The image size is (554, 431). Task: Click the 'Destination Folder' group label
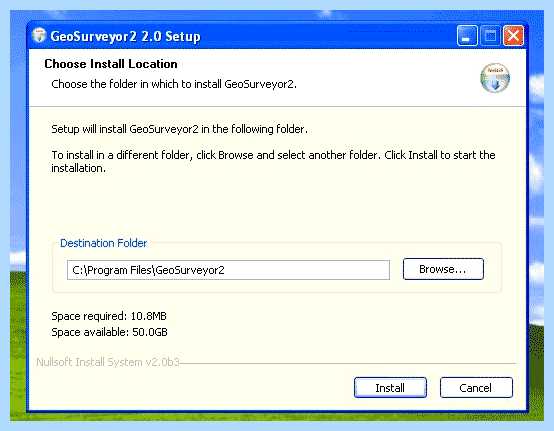click(103, 243)
